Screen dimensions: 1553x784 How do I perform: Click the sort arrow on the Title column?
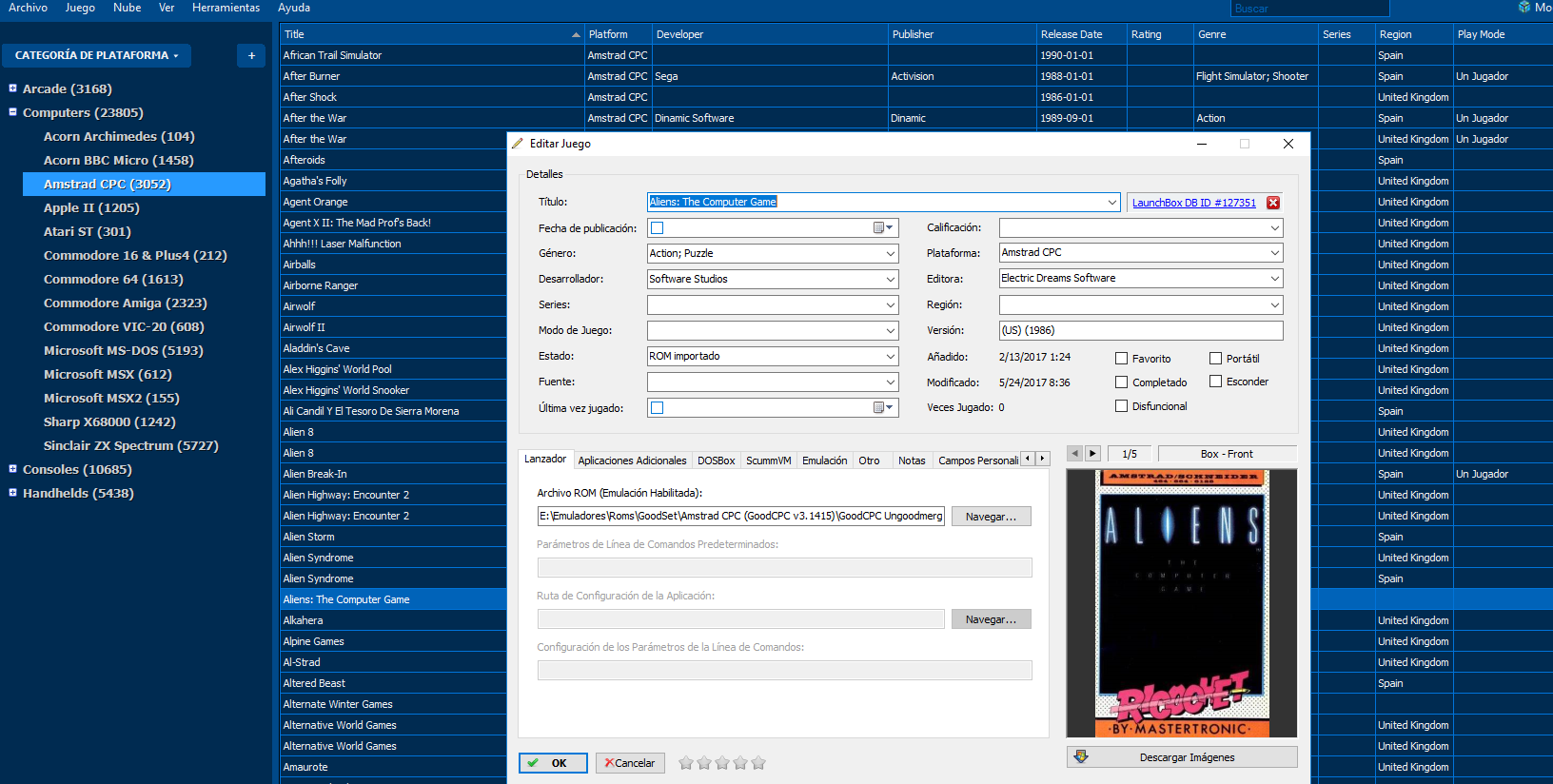coord(576,35)
